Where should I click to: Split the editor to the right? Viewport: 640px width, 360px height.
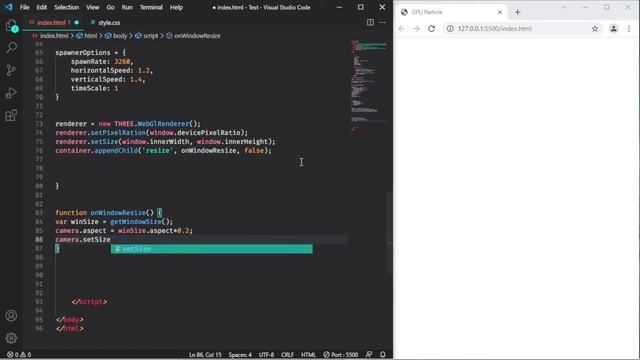(370, 22)
